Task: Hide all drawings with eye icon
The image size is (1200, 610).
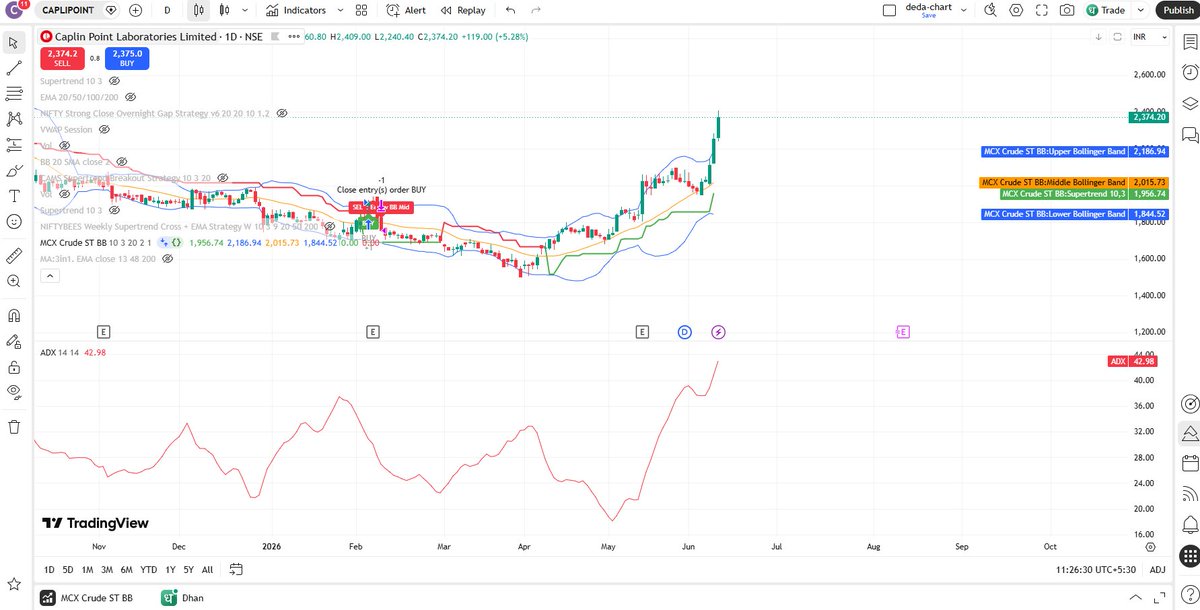Action: [x=14, y=393]
